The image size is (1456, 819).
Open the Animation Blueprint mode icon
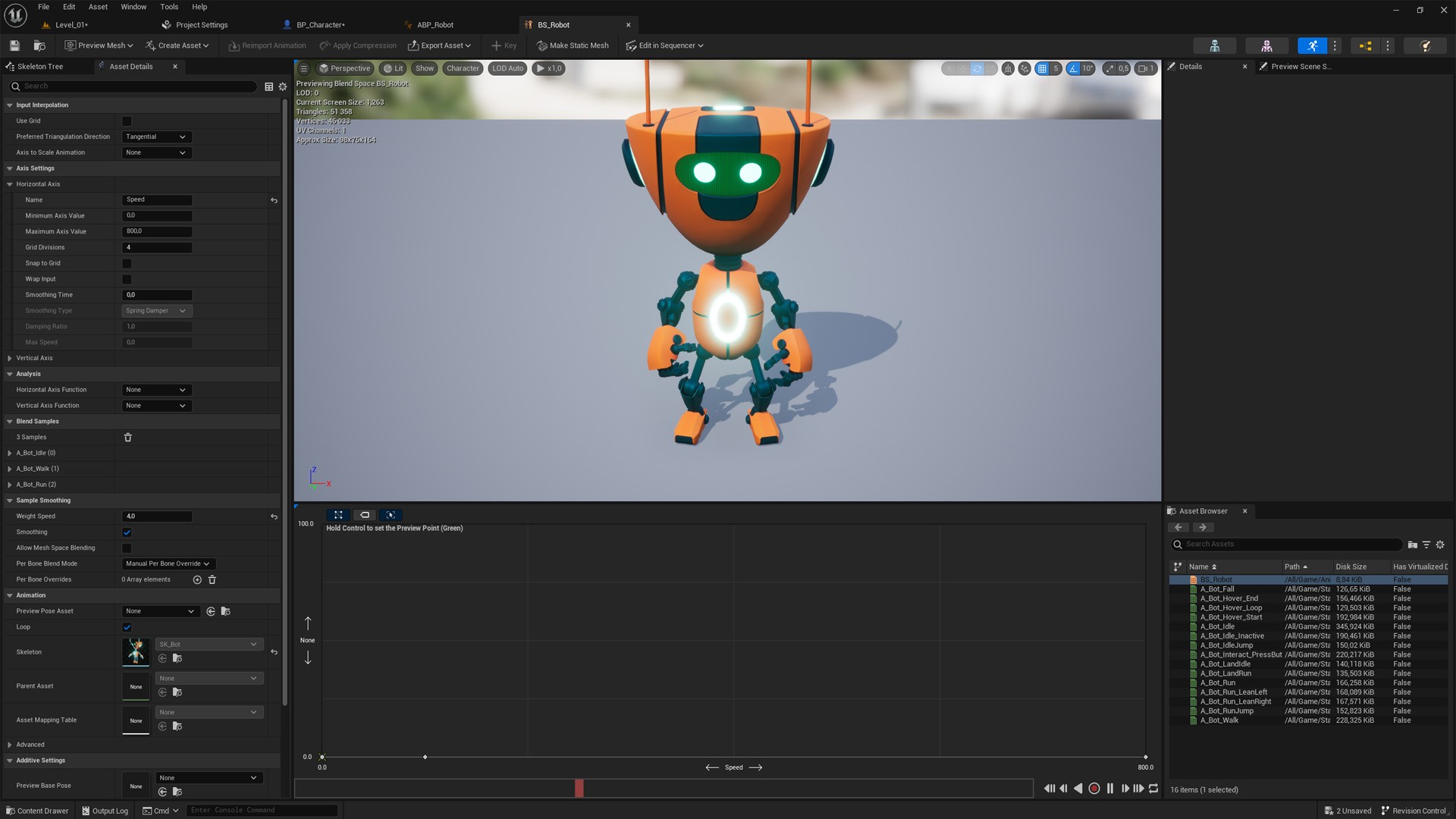(1366, 45)
